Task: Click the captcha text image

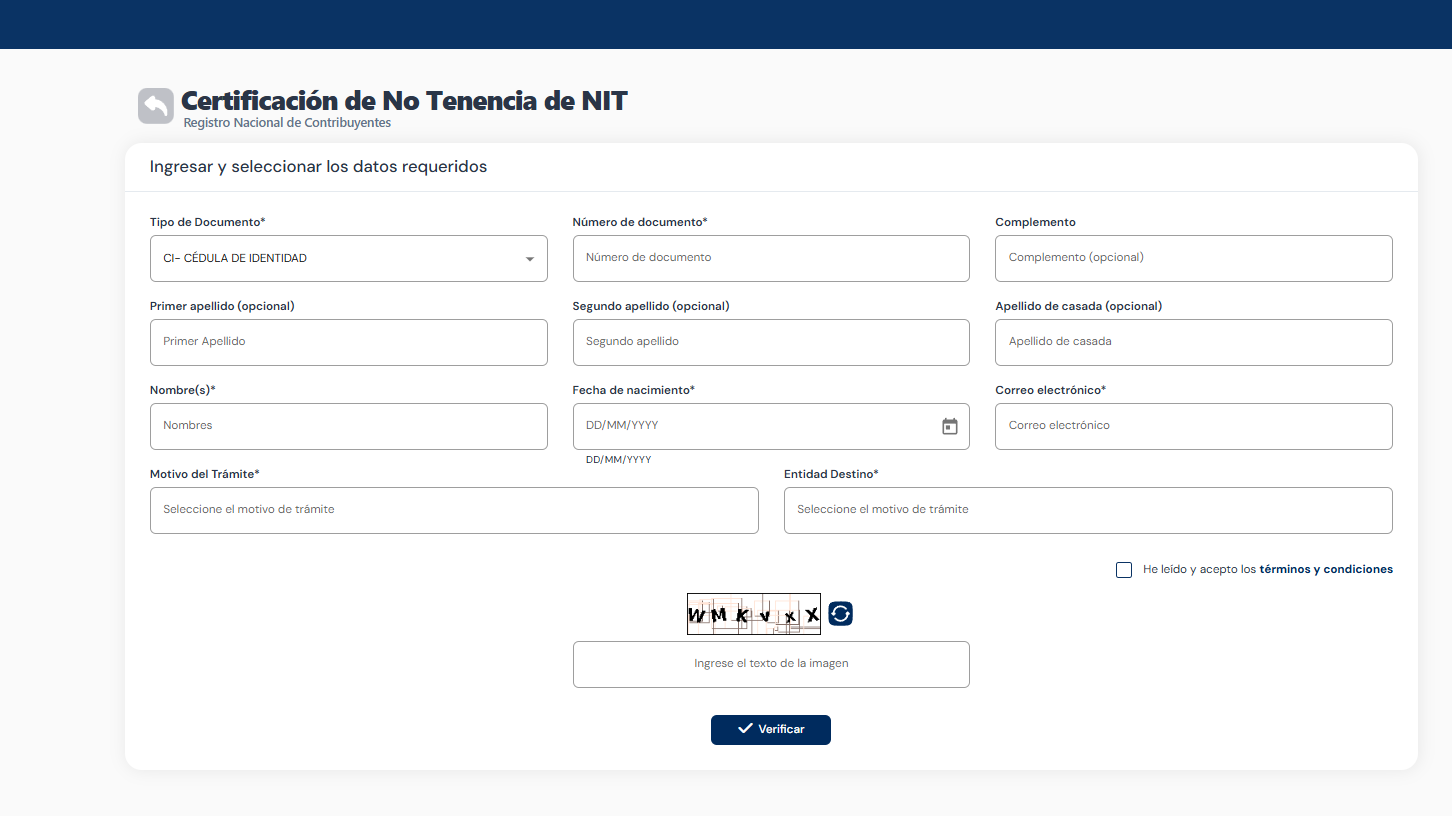Action: point(753,613)
